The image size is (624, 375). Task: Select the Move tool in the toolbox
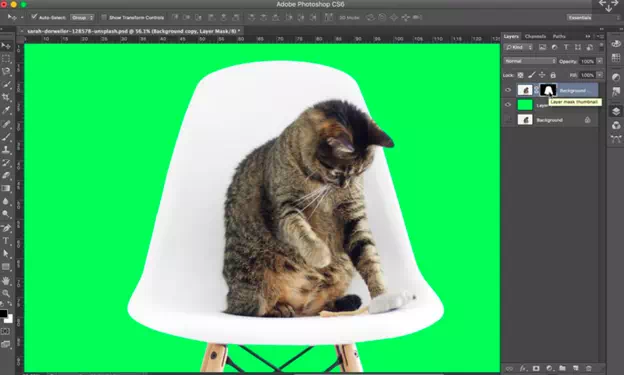coord(6,46)
